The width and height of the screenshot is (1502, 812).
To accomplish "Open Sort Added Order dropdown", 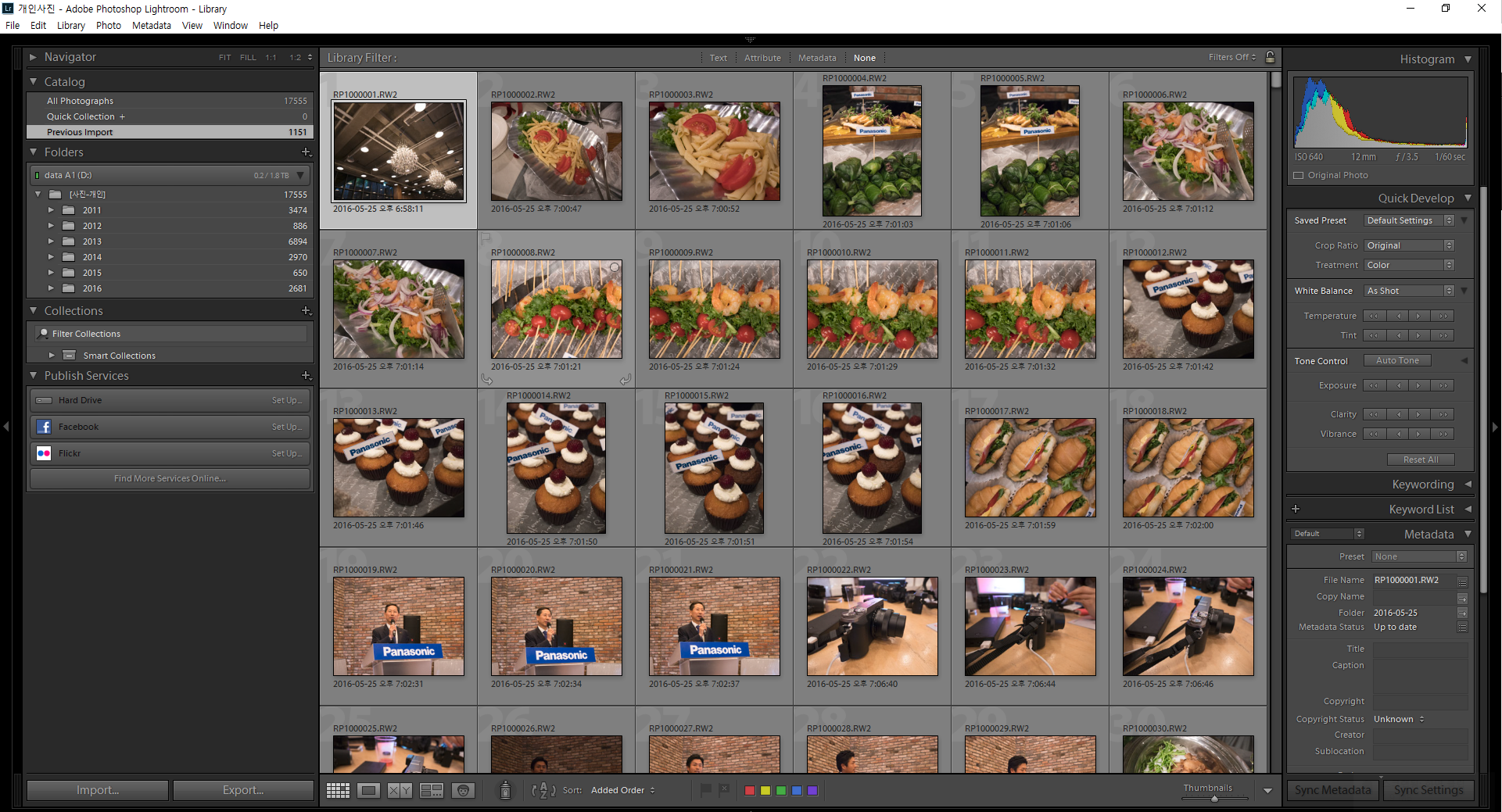I will 623,790.
